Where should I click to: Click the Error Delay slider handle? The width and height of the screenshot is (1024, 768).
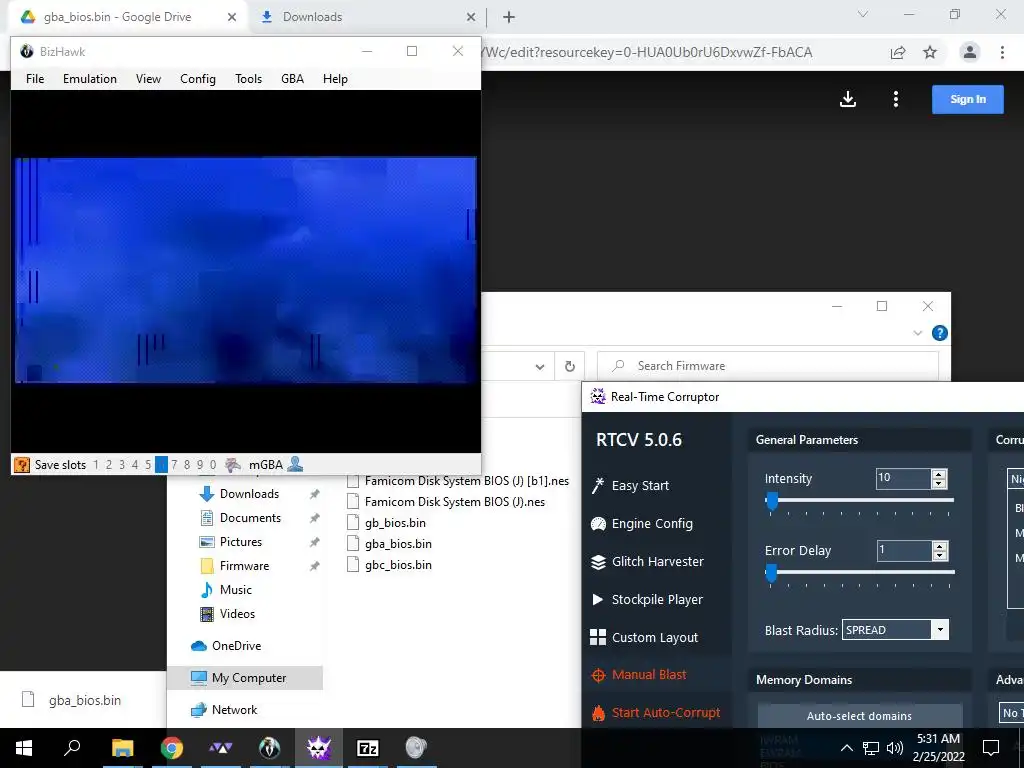tap(771, 573)
